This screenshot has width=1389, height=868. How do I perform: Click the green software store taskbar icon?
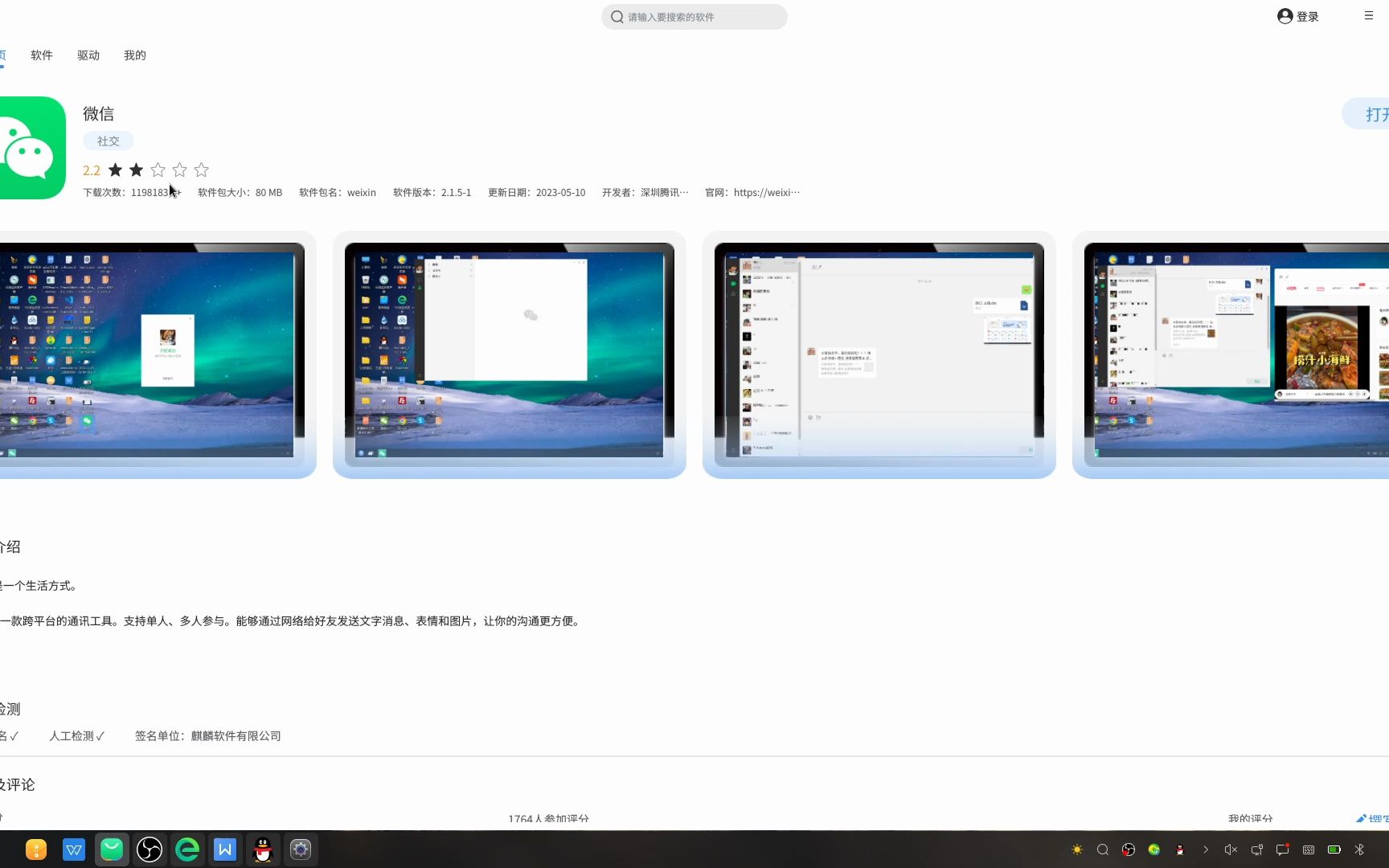point(112,850)
